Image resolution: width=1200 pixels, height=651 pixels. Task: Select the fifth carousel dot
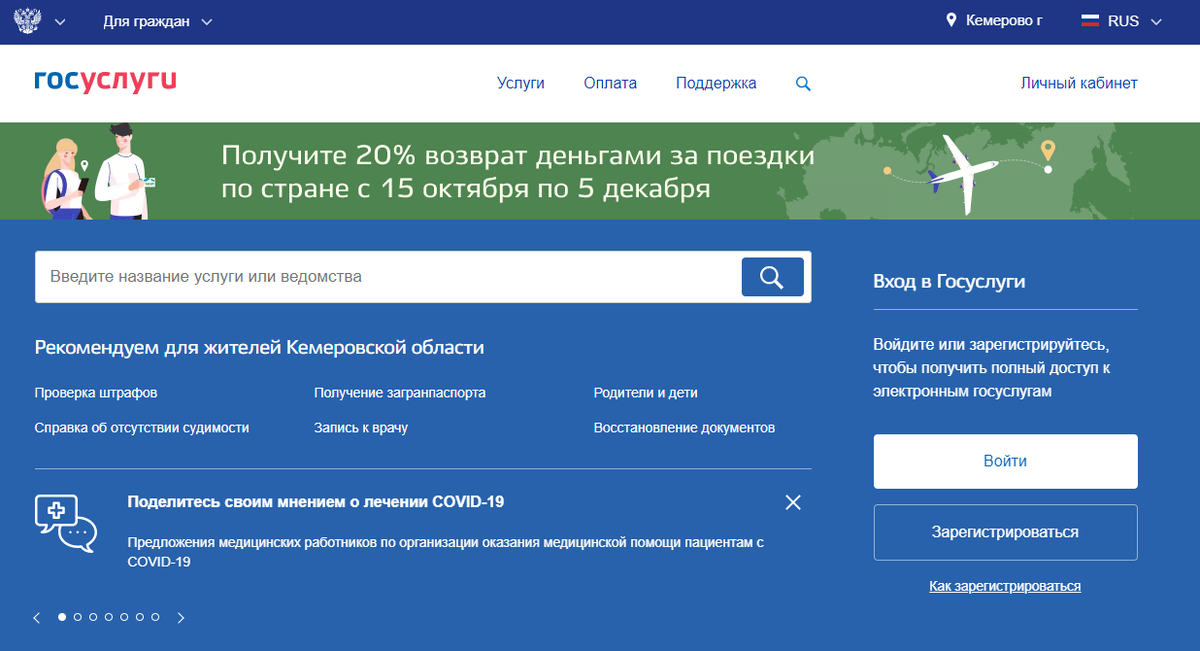coord(124,617)
